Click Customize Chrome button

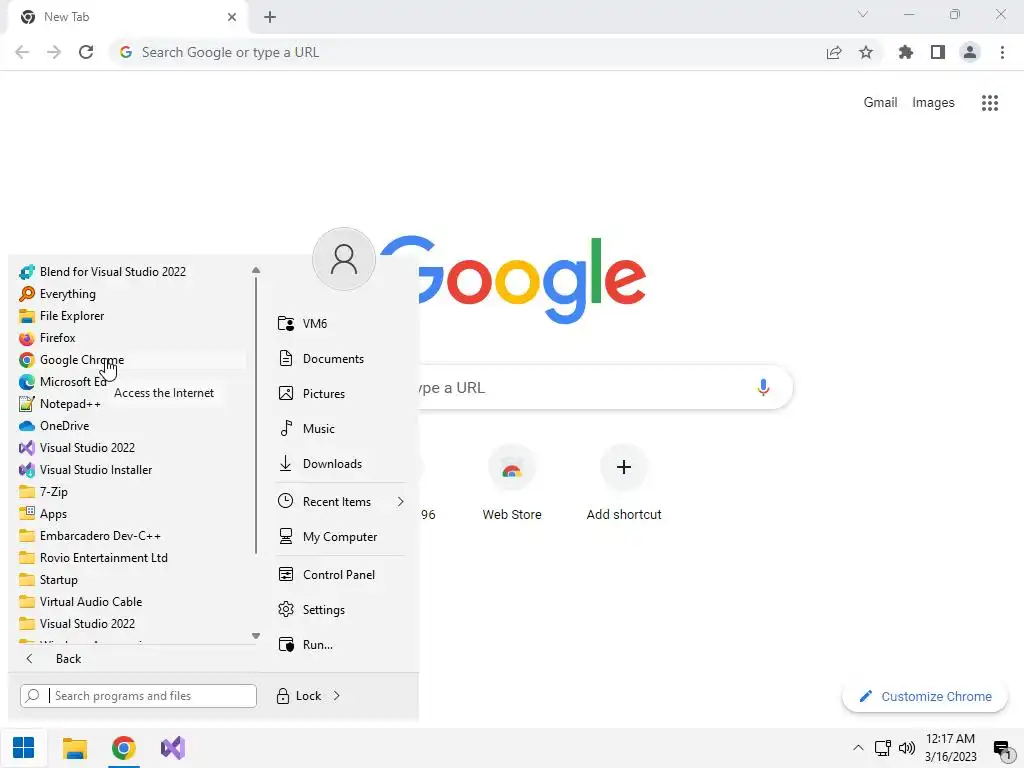pyautogui.click(x=925, y=696)
